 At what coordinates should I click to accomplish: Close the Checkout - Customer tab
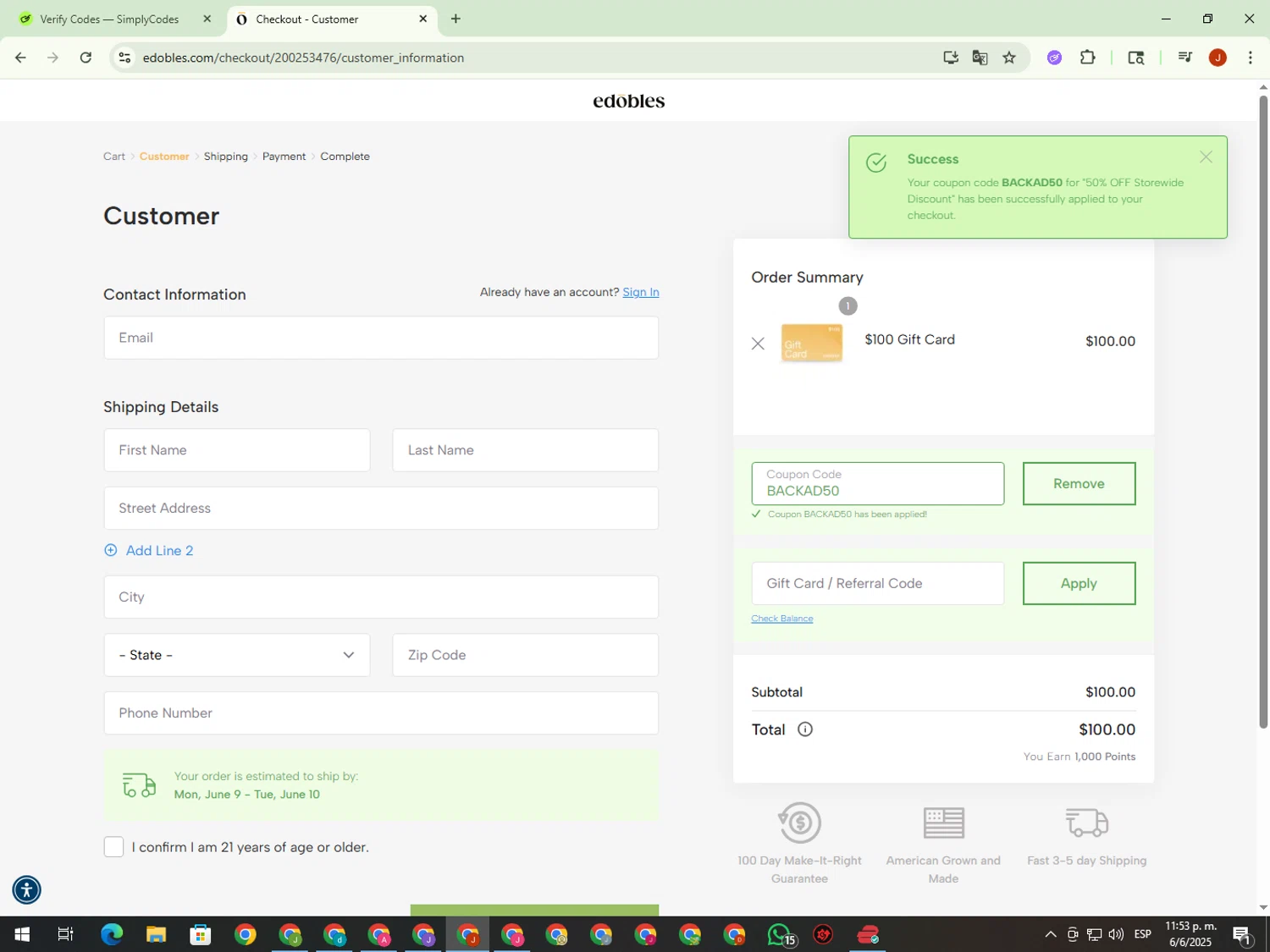422,19
